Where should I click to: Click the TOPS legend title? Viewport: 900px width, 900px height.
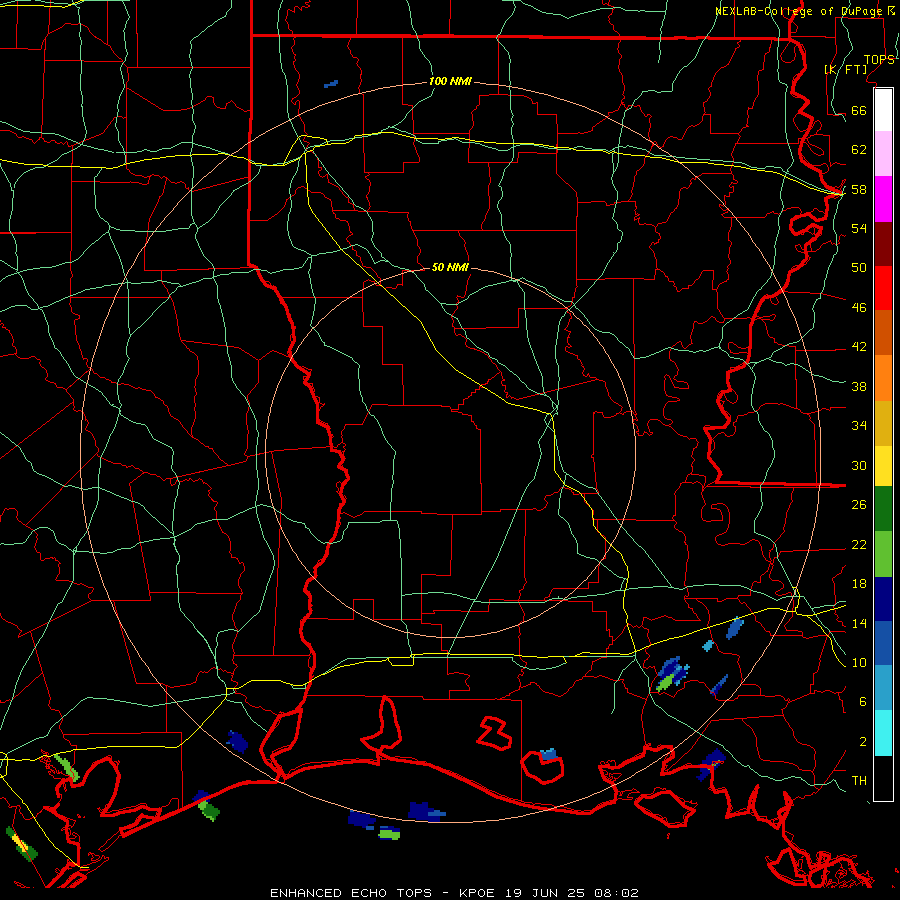[879, 60]
